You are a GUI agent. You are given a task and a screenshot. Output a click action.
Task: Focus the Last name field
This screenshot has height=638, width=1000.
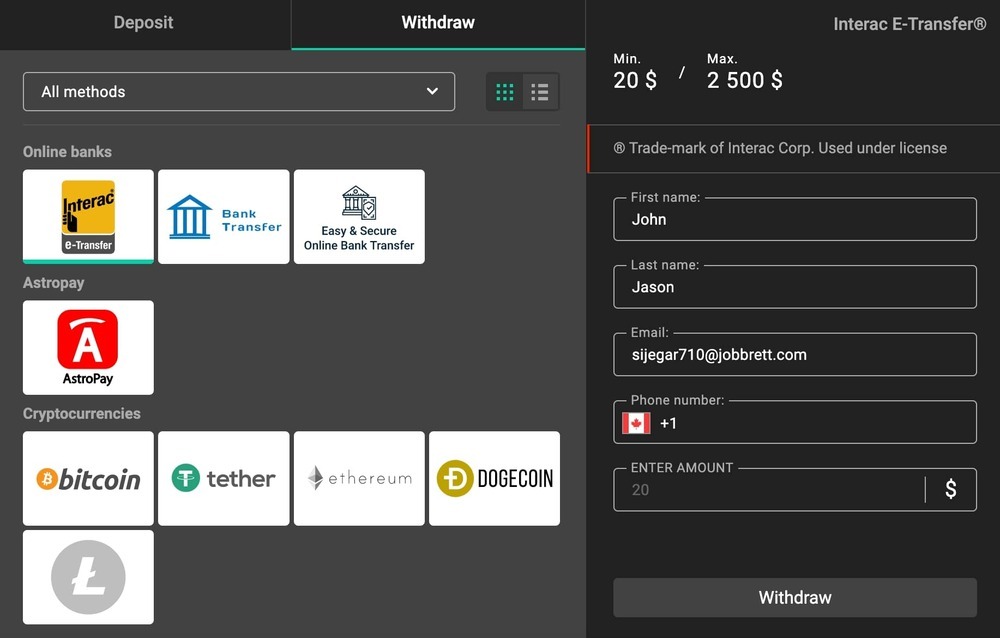pyautogui.click(x=795, y=287)
